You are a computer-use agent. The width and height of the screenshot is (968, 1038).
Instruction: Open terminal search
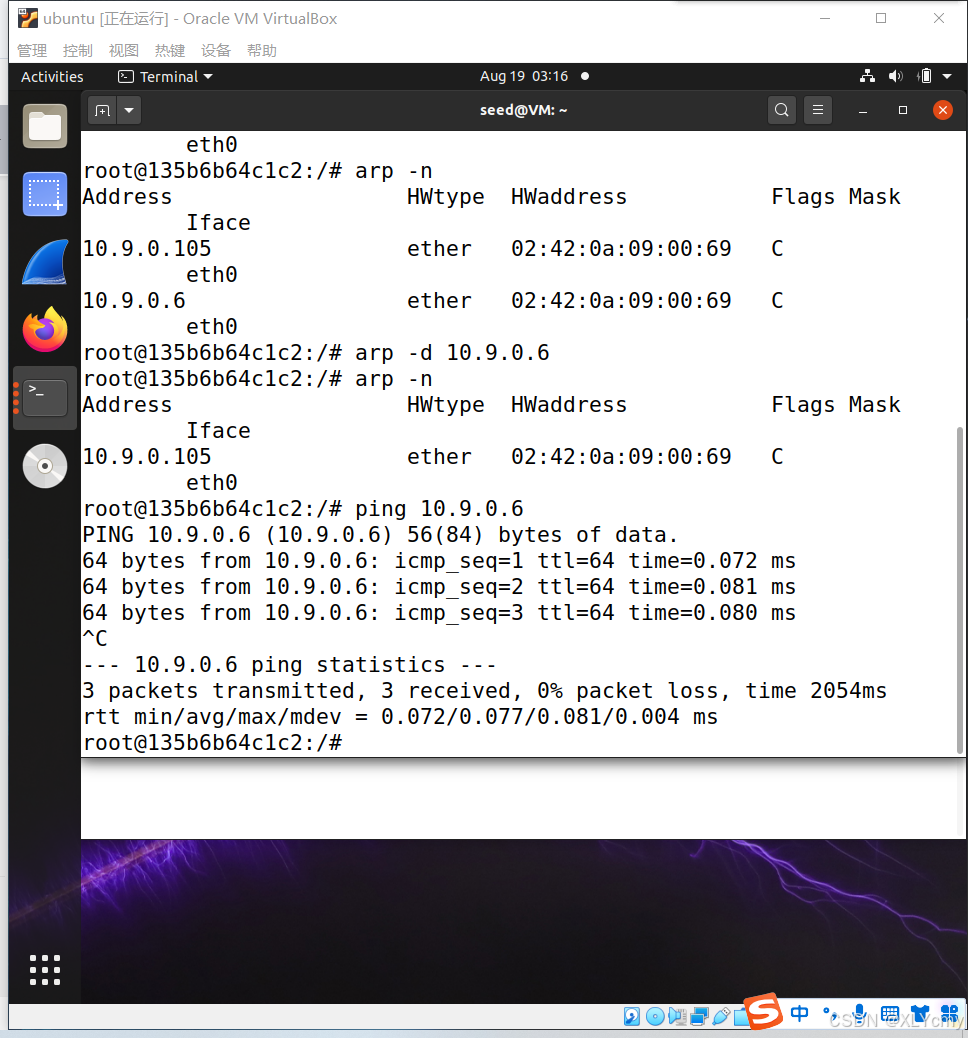[782, 110]
